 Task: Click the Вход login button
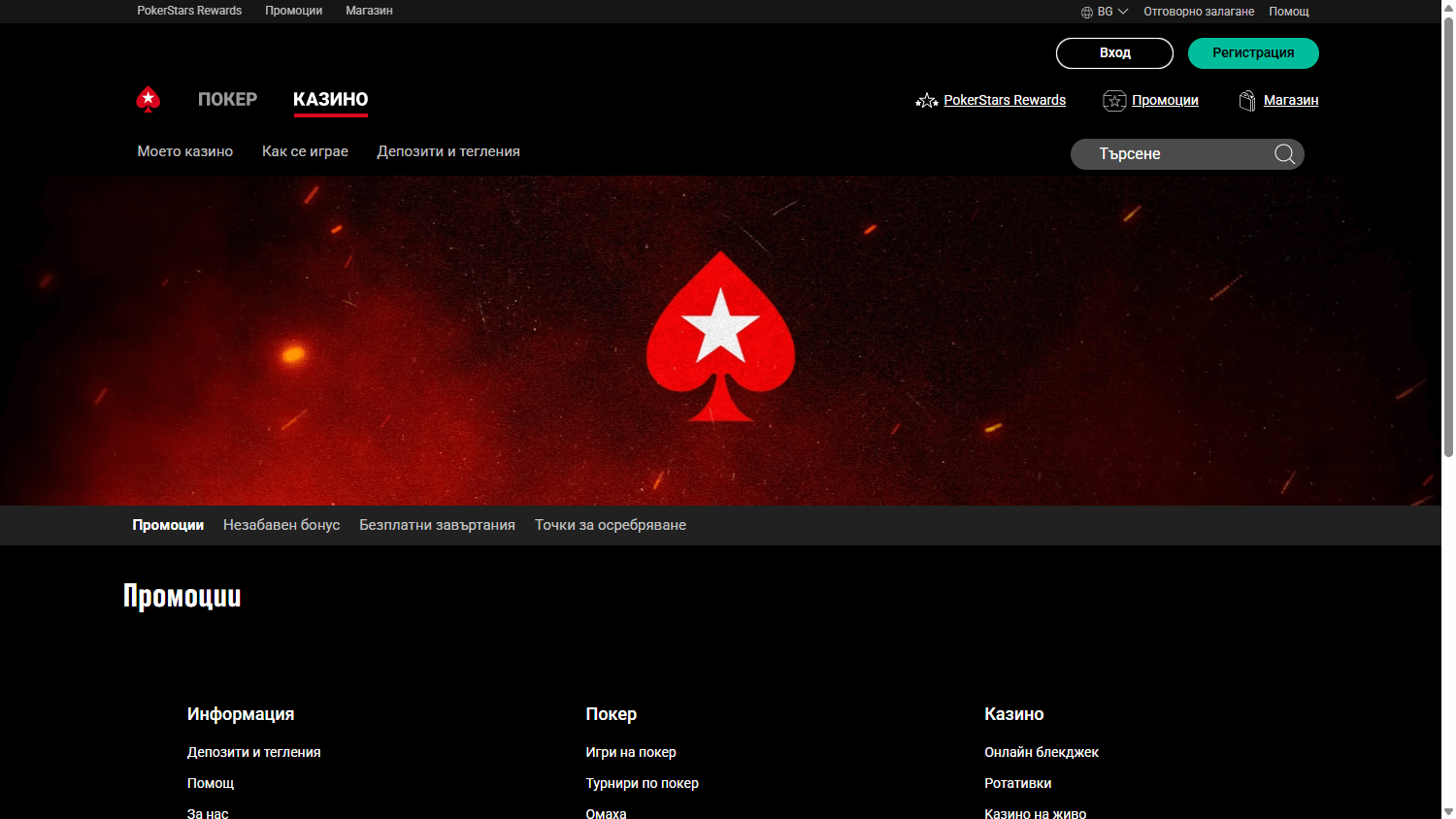(1114, 53)
